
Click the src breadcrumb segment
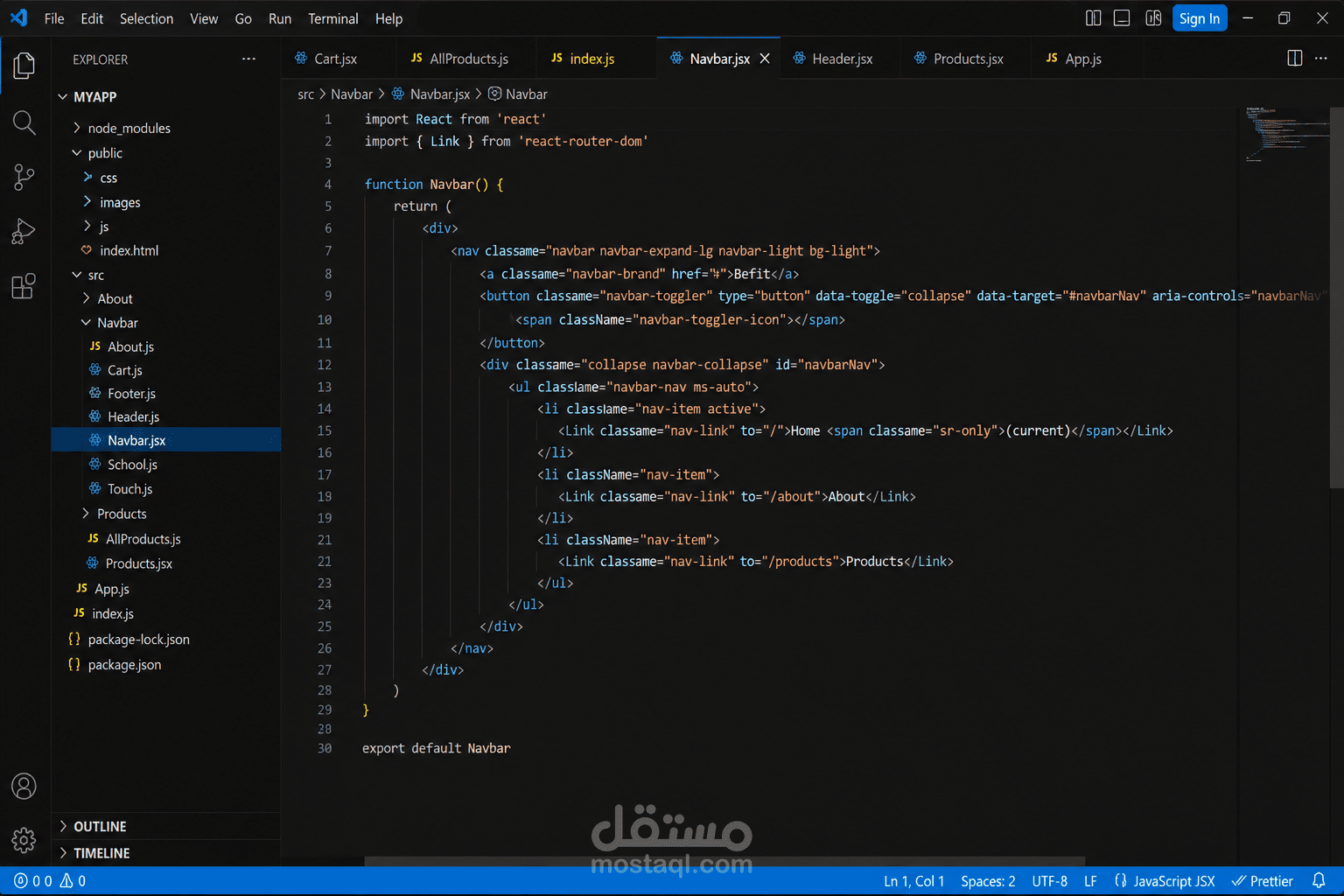[x=305, y=94]
